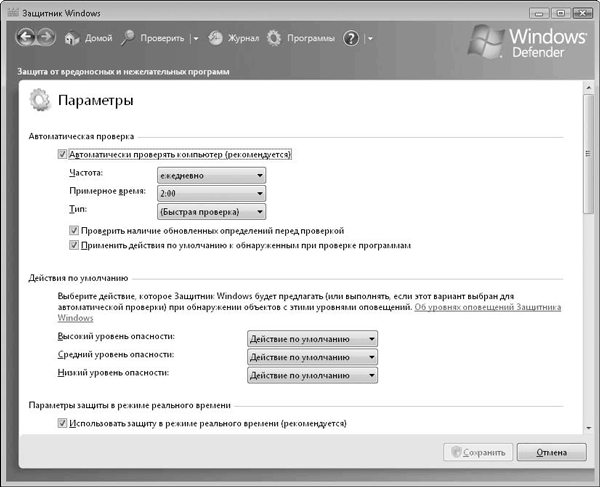Screen dimensions: 600x487
Task: Start scan with Проверить magnifier icon
Action: click(x=128, y=39)
